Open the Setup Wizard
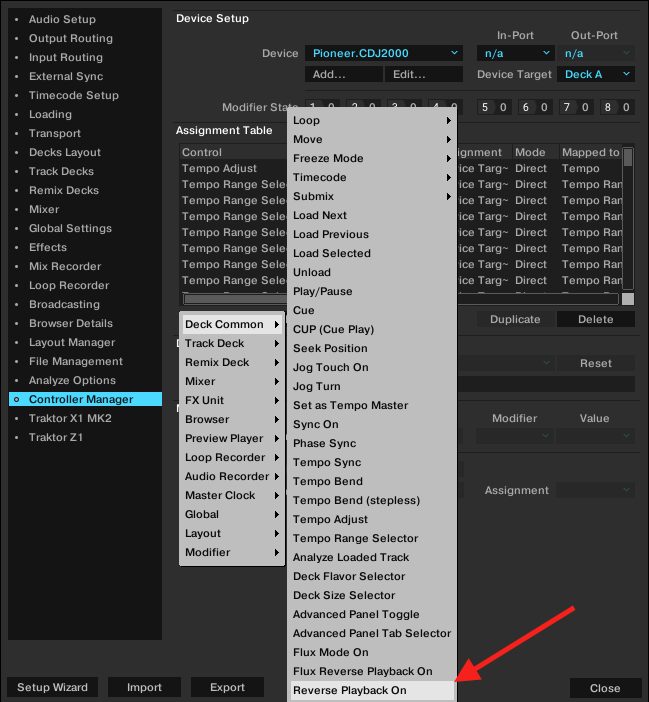This screenshot has width=649, height=702. 53,688
